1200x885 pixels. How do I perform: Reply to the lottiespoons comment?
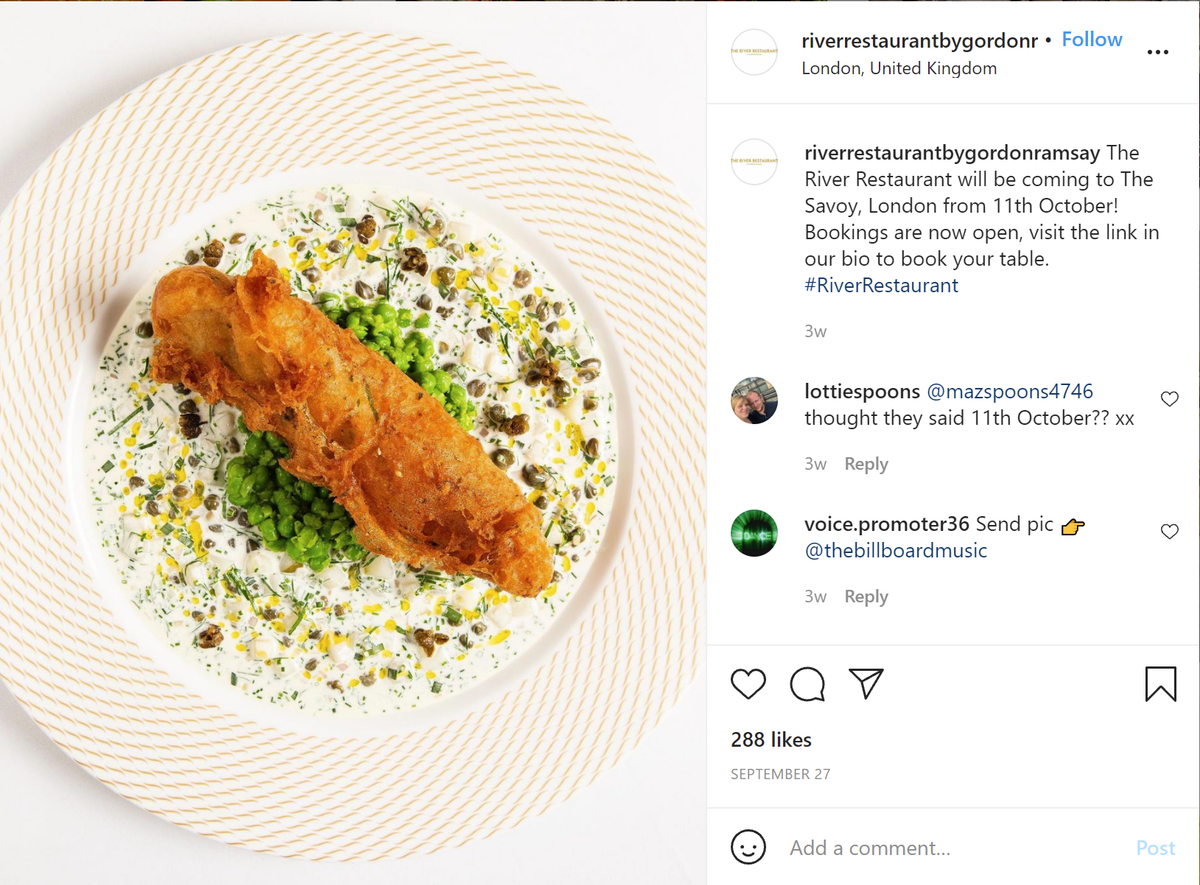(x=866, y=464)
